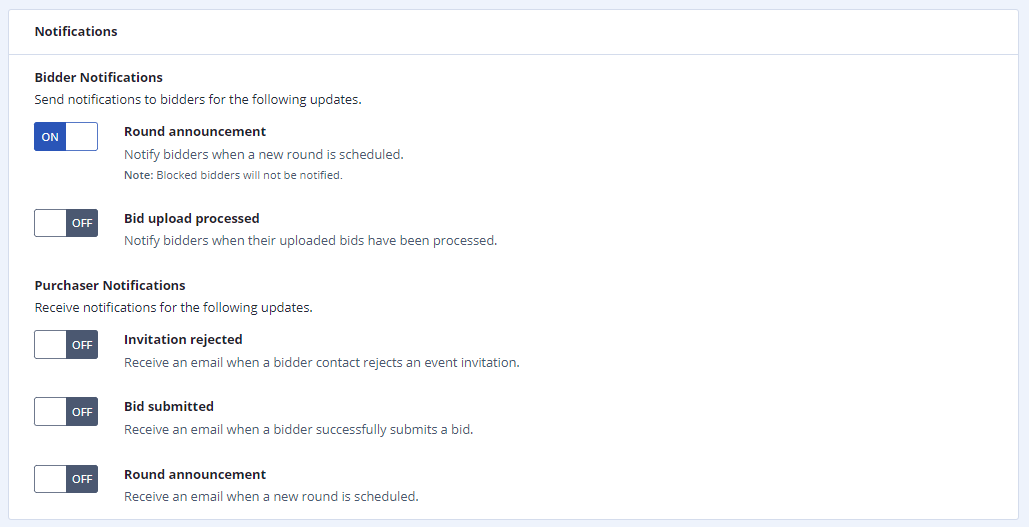Click the Invitation rejected label

click(x=183, y=339)
